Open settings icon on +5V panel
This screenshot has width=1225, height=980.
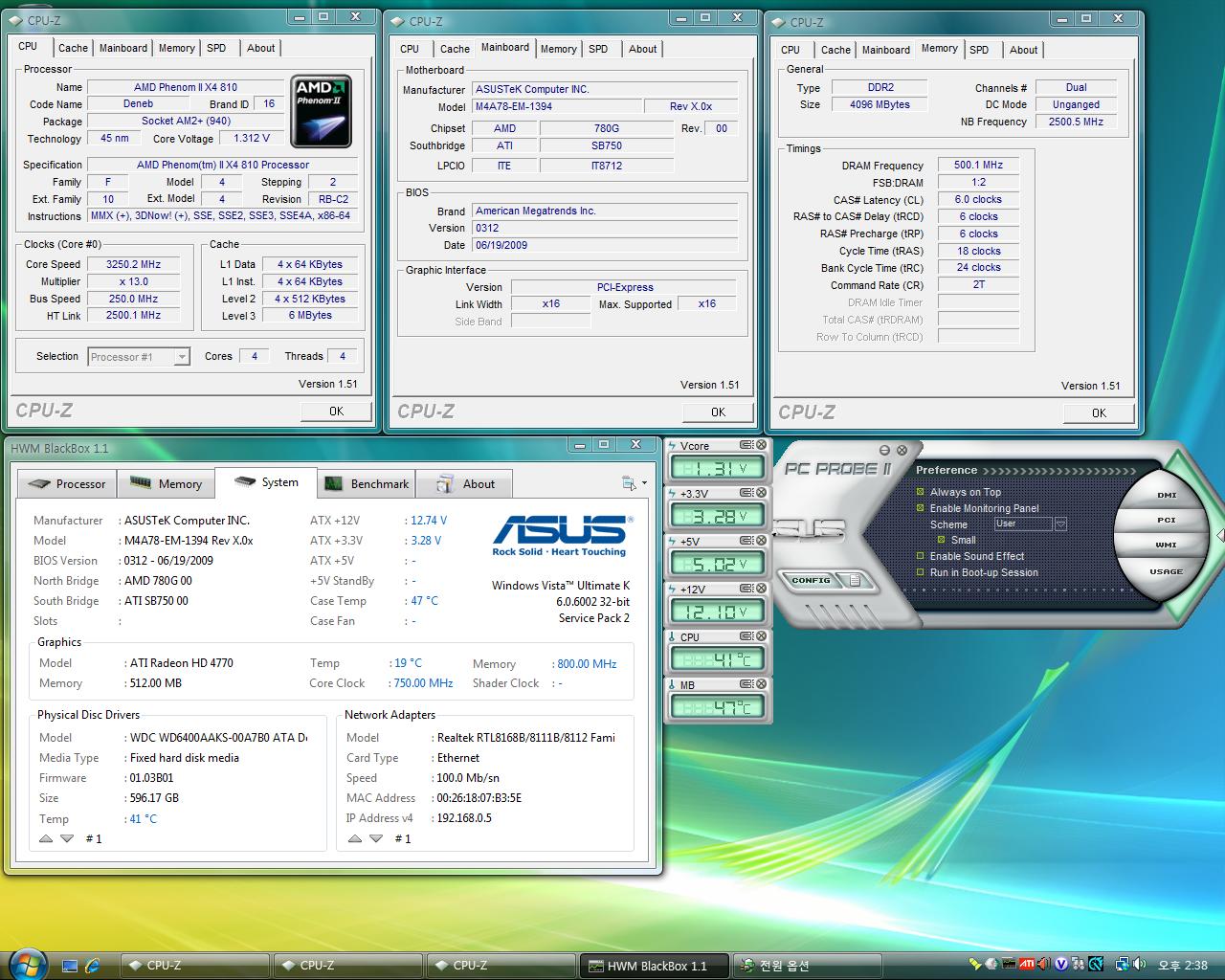click(747, 541)
